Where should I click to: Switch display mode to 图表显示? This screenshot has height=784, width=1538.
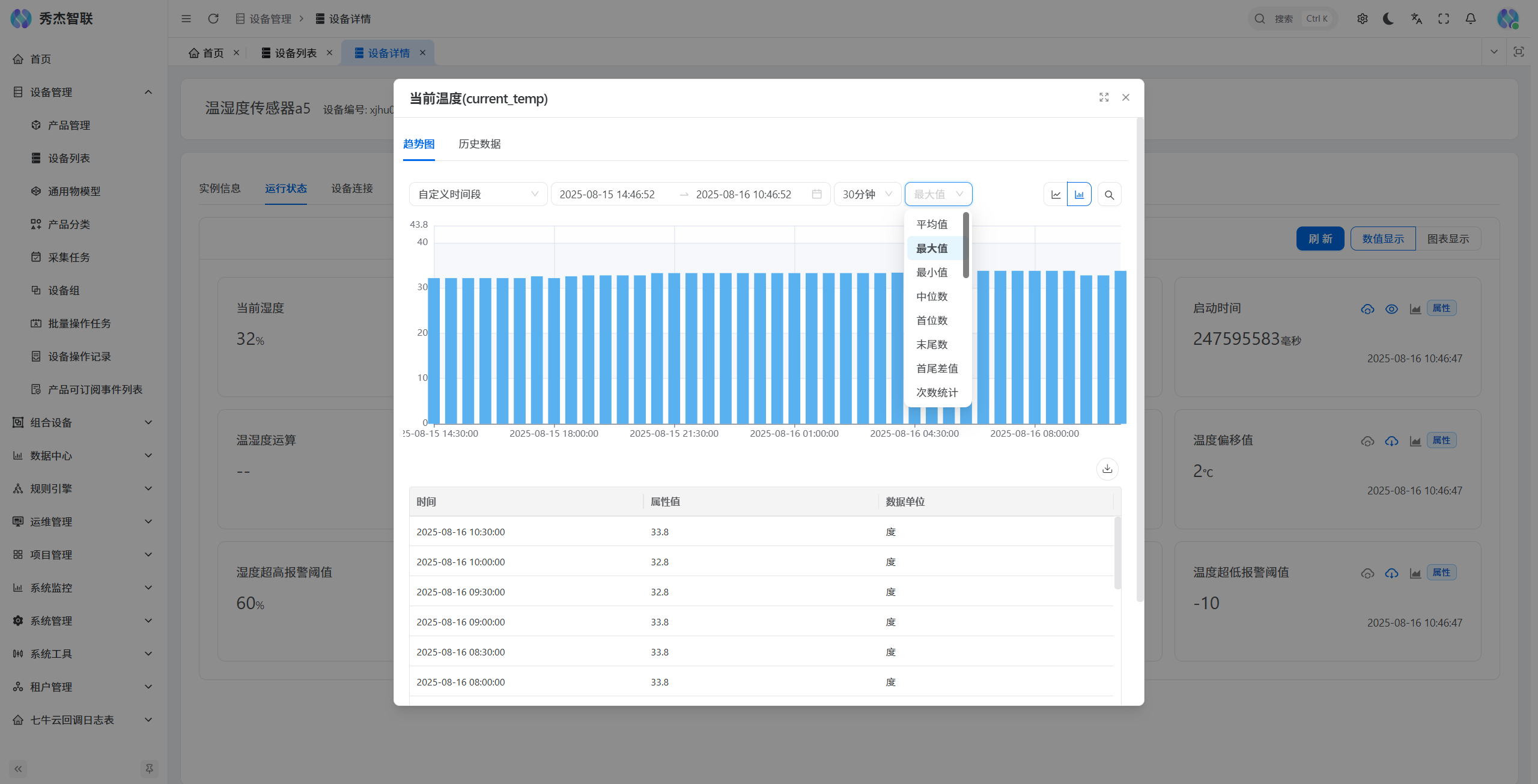(x=1448, y=239)
